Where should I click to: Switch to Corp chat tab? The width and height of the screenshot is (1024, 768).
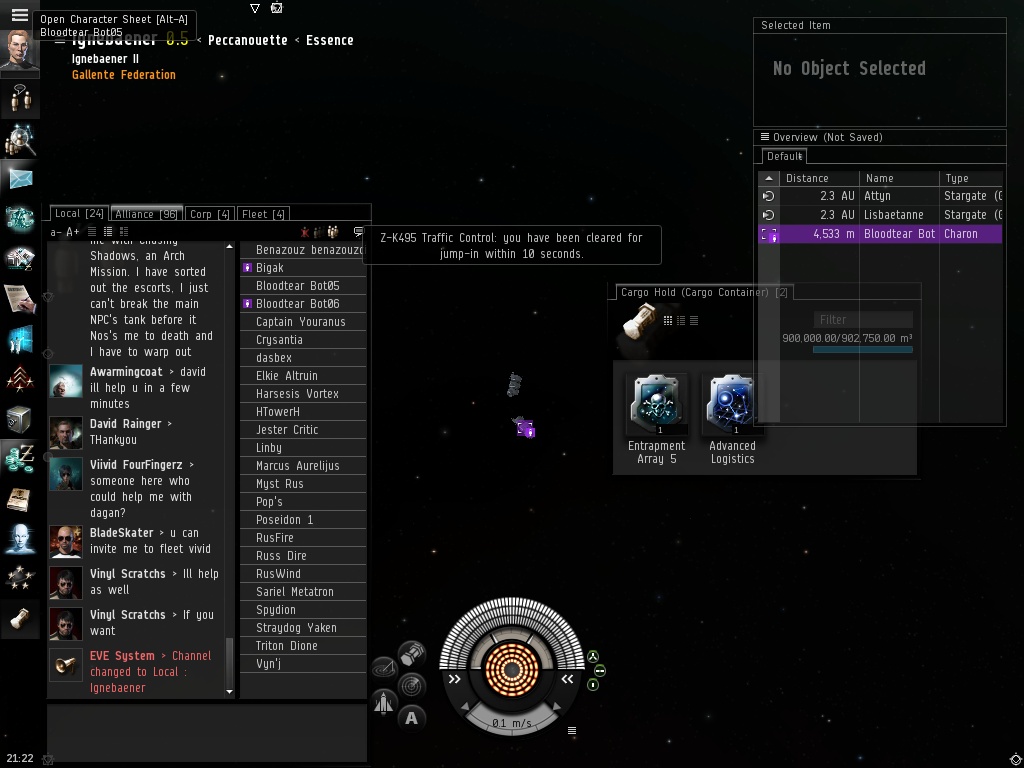coord(209,214)
